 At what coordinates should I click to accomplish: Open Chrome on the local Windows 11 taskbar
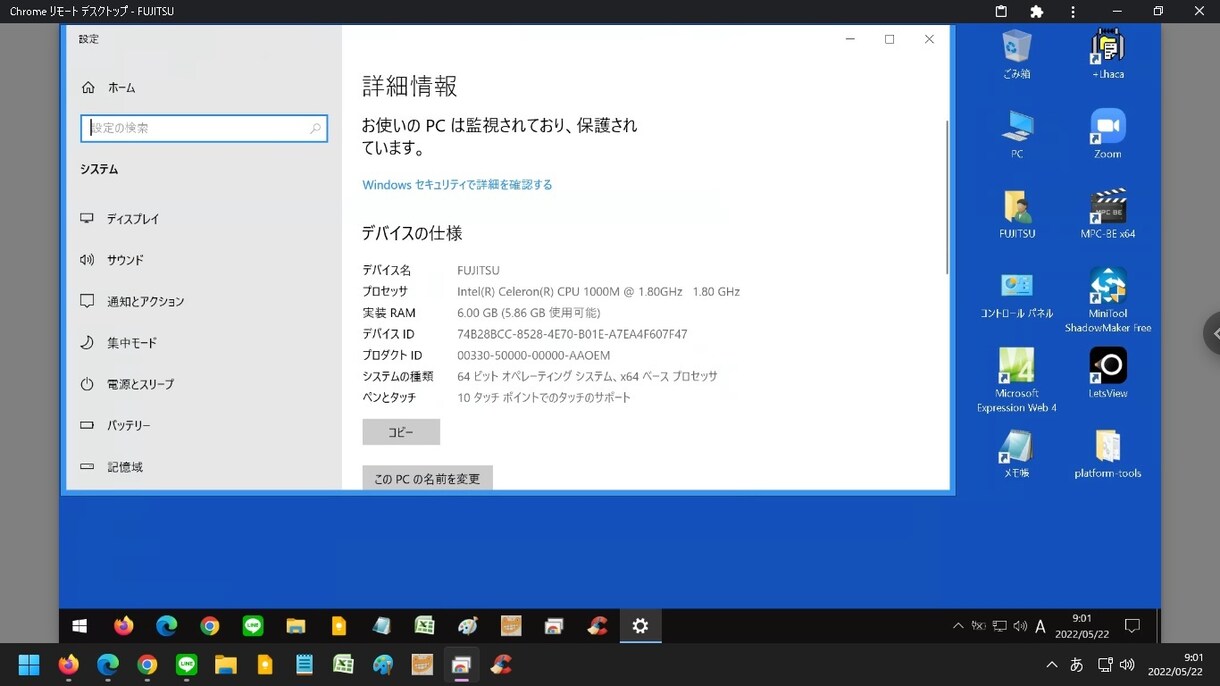coord(147,665)
